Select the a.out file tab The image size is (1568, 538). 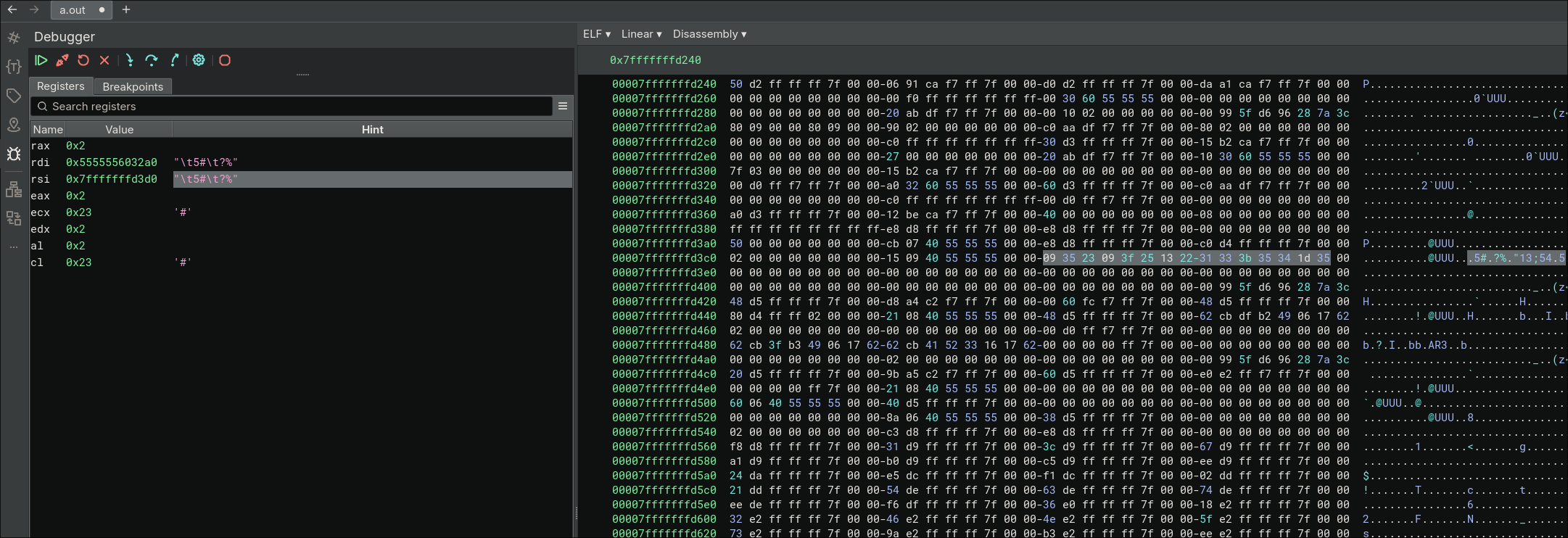(73, 10)
